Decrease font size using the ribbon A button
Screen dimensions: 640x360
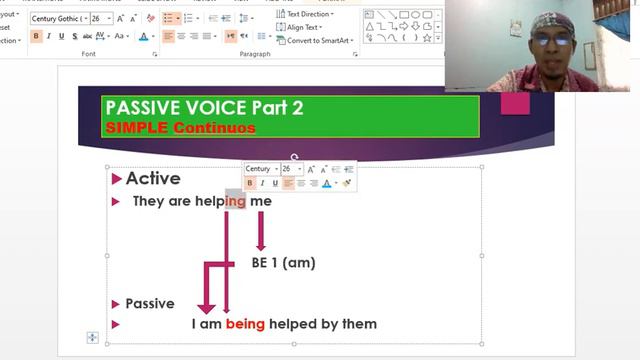click(x=133, y=19)
